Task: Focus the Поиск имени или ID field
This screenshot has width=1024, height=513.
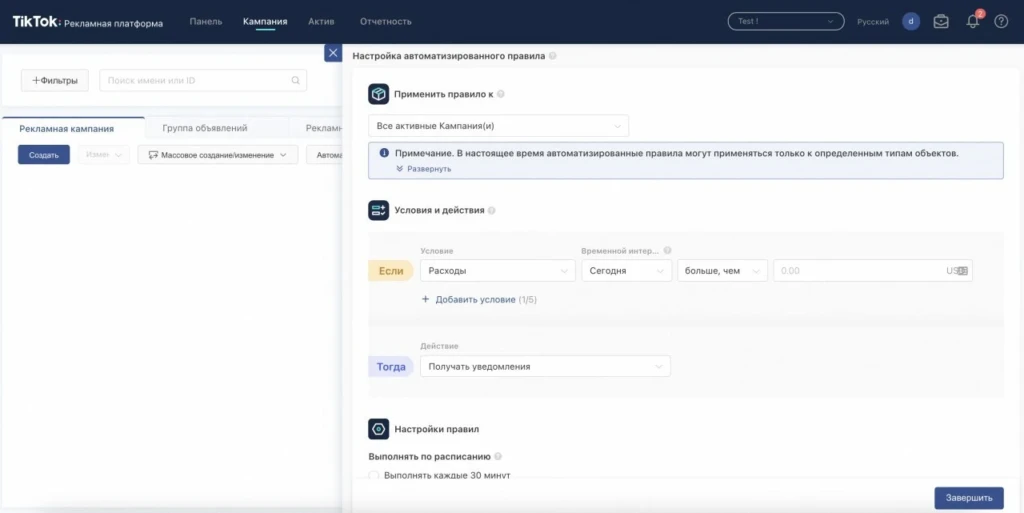Action: (x=203, y=80)
